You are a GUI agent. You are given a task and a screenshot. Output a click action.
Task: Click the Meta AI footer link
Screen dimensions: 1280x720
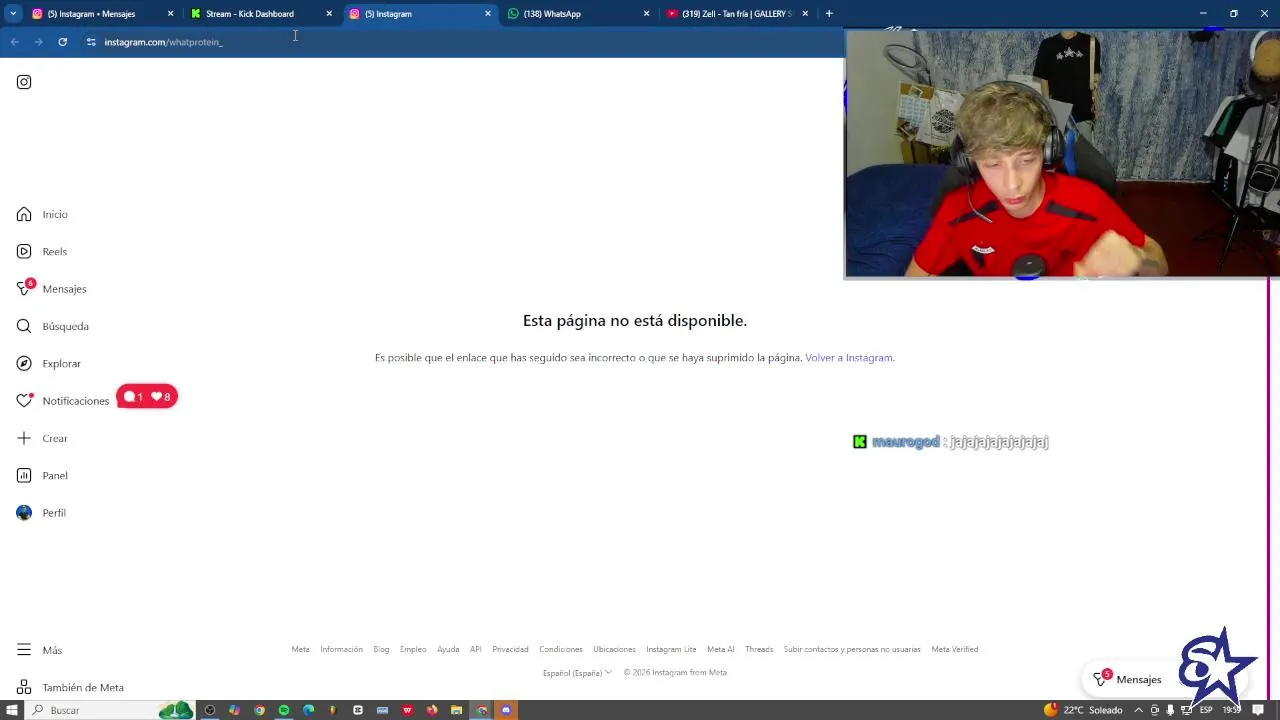720,649
